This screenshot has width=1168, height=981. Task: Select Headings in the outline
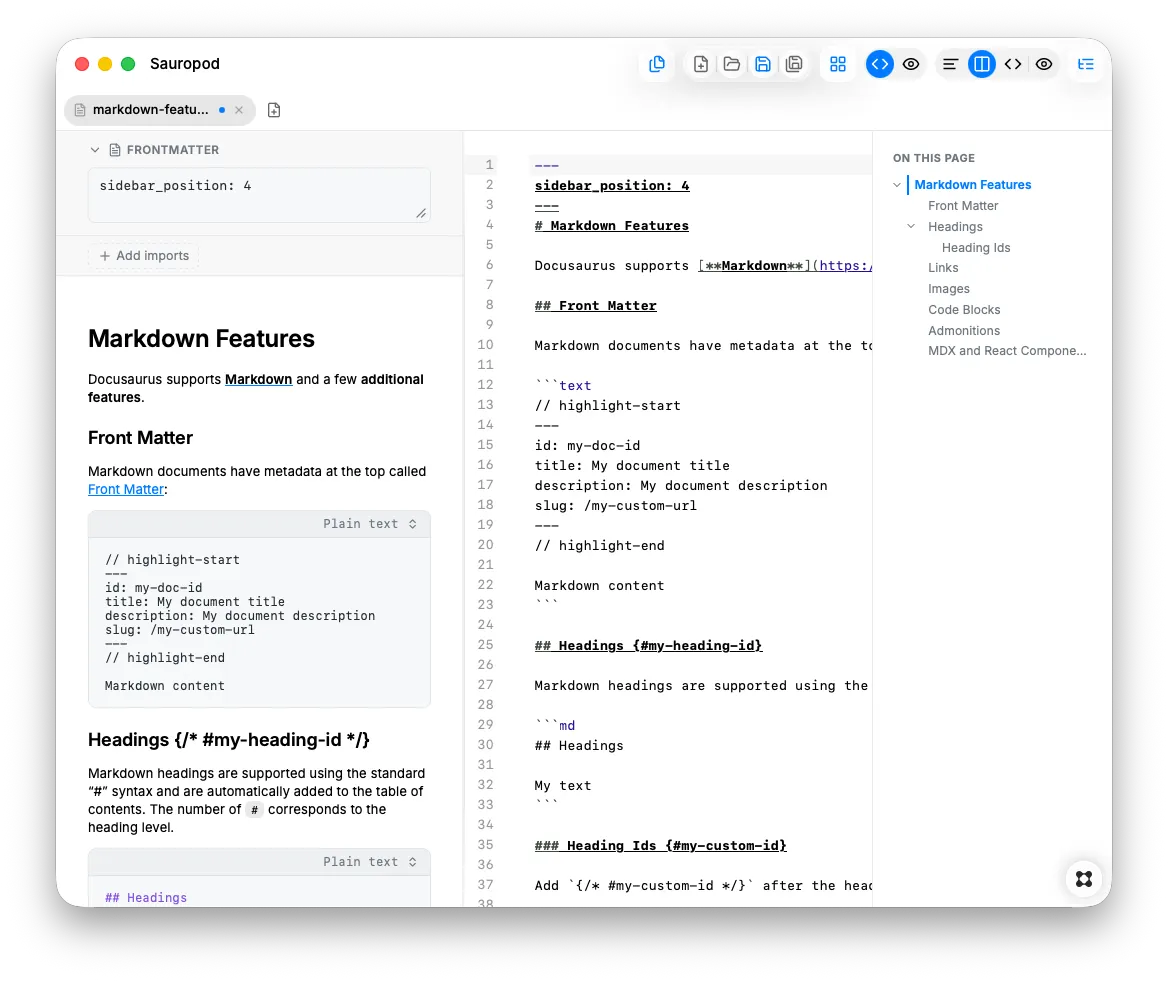click(x=955, y=226)
